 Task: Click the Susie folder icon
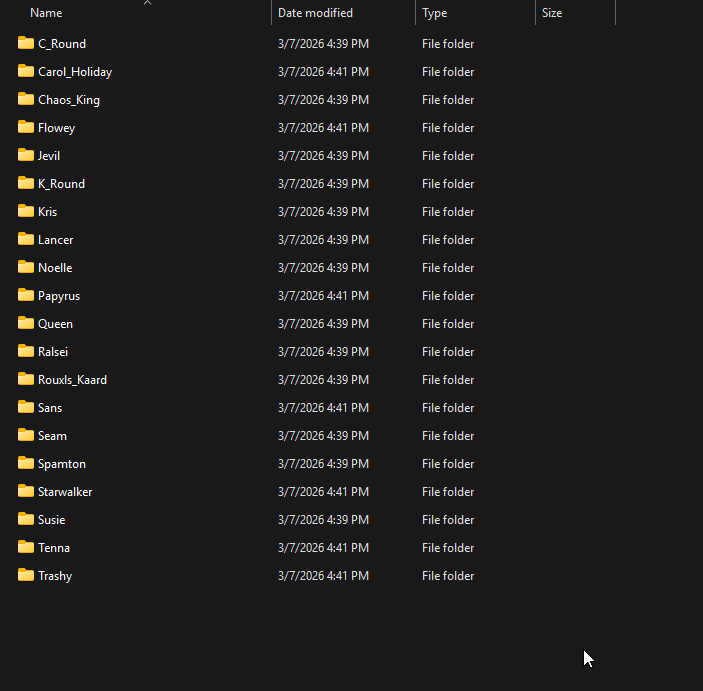tap(26, 519)
